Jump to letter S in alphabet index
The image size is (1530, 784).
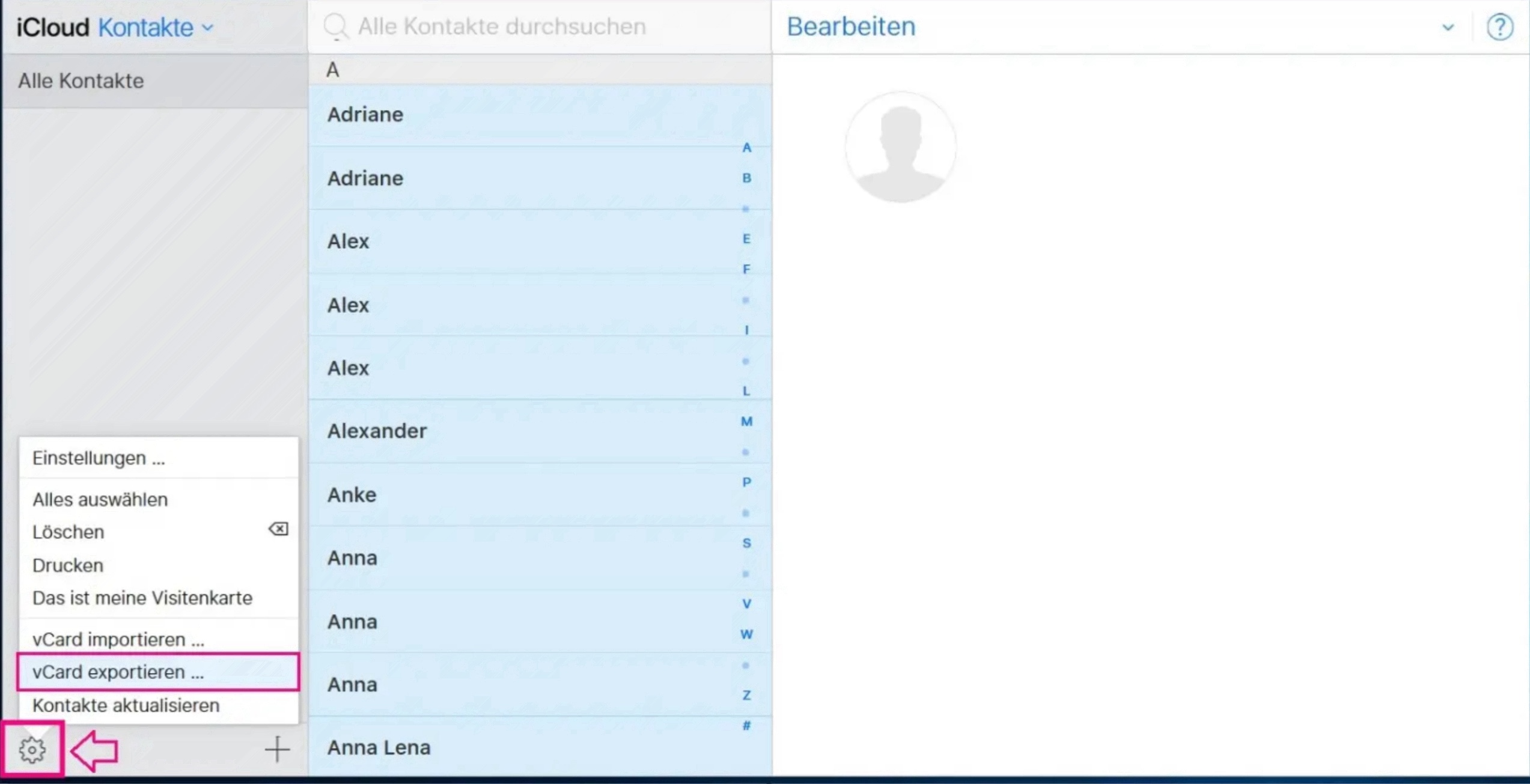[746, 543]
